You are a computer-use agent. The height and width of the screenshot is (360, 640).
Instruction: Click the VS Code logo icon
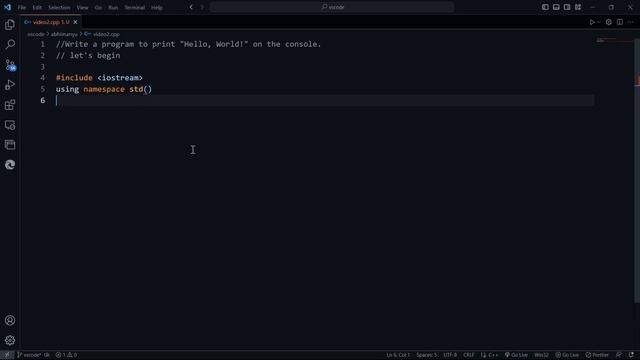point(7,7)
